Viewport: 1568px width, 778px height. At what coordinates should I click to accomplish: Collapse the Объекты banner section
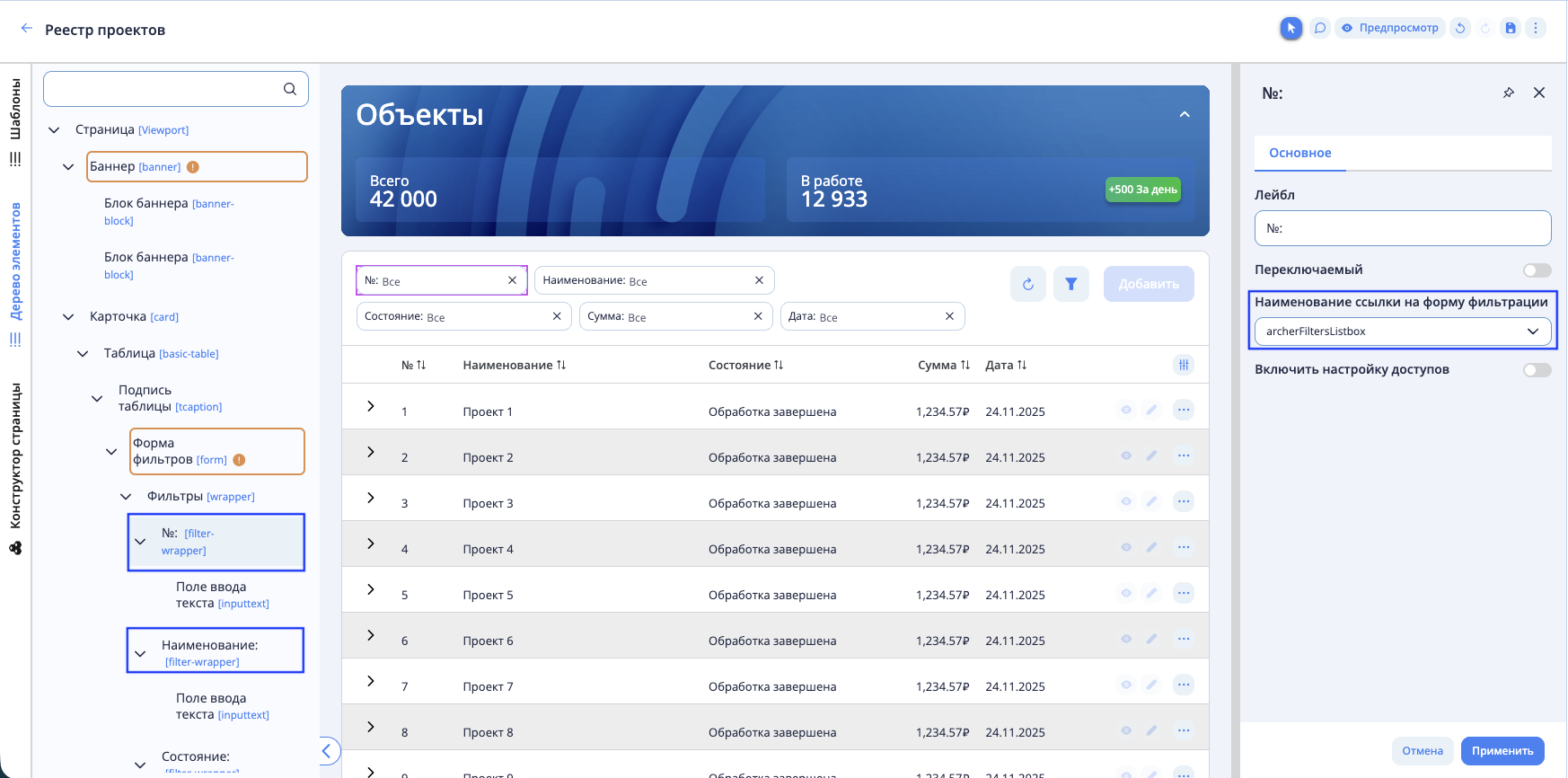pos(1185,114)
